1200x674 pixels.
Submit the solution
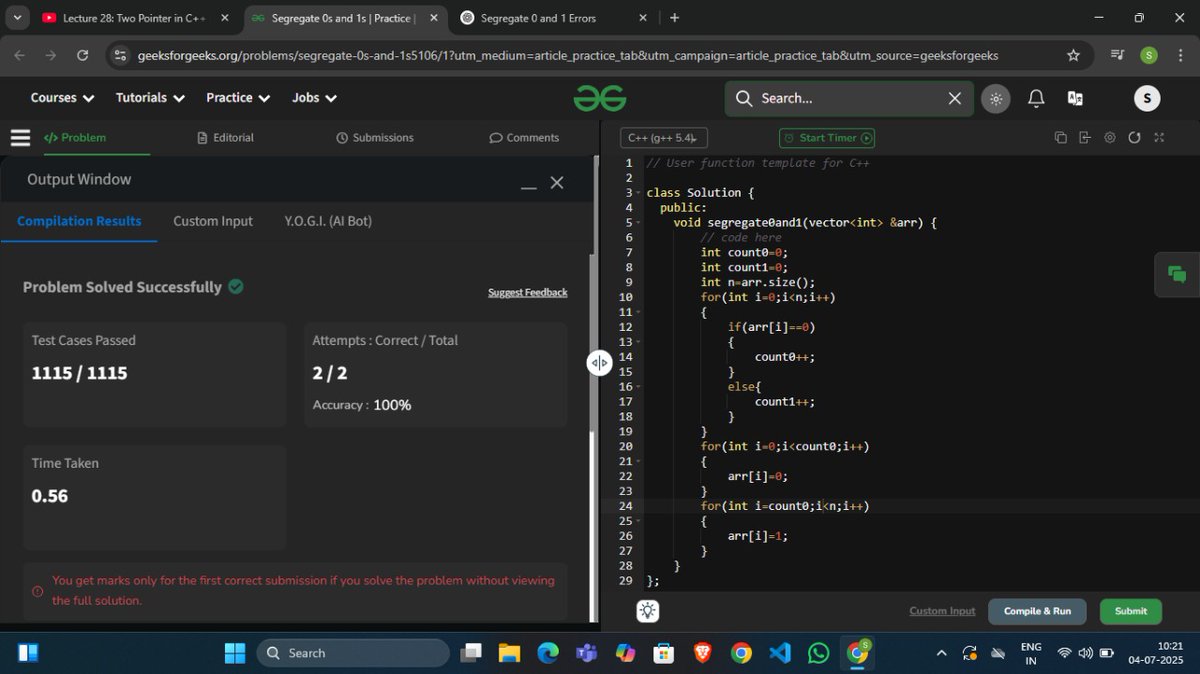tap(1131, 611)
